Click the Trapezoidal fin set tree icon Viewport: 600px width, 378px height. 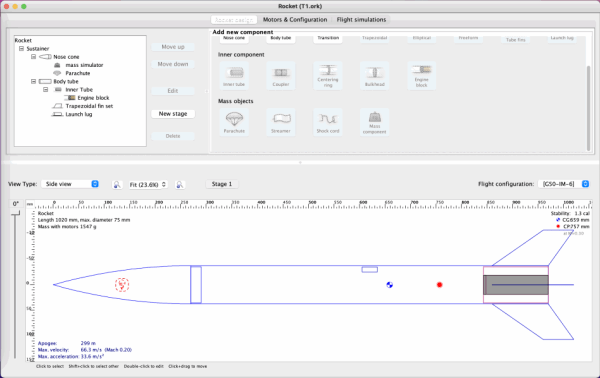(x=57, y=106)
